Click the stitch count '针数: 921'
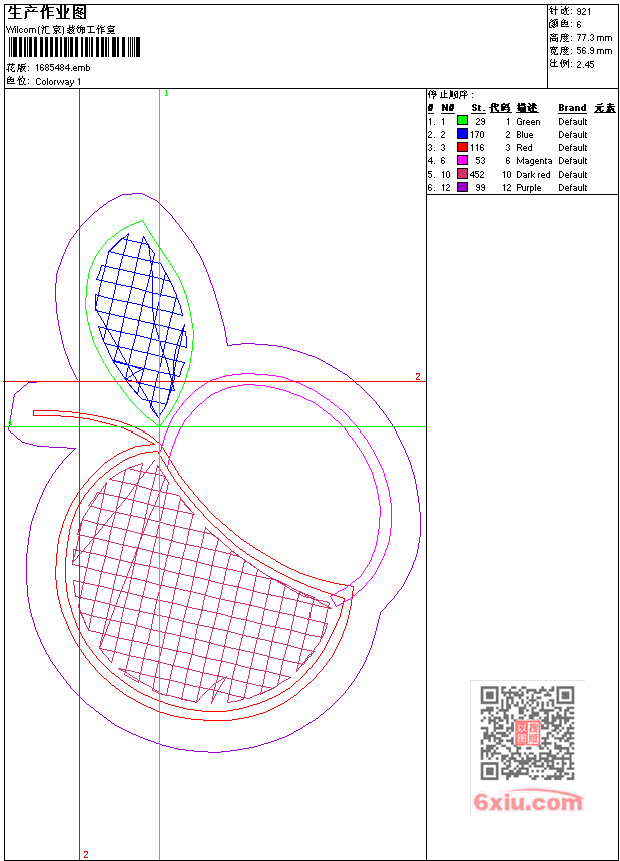 [570, 11]
